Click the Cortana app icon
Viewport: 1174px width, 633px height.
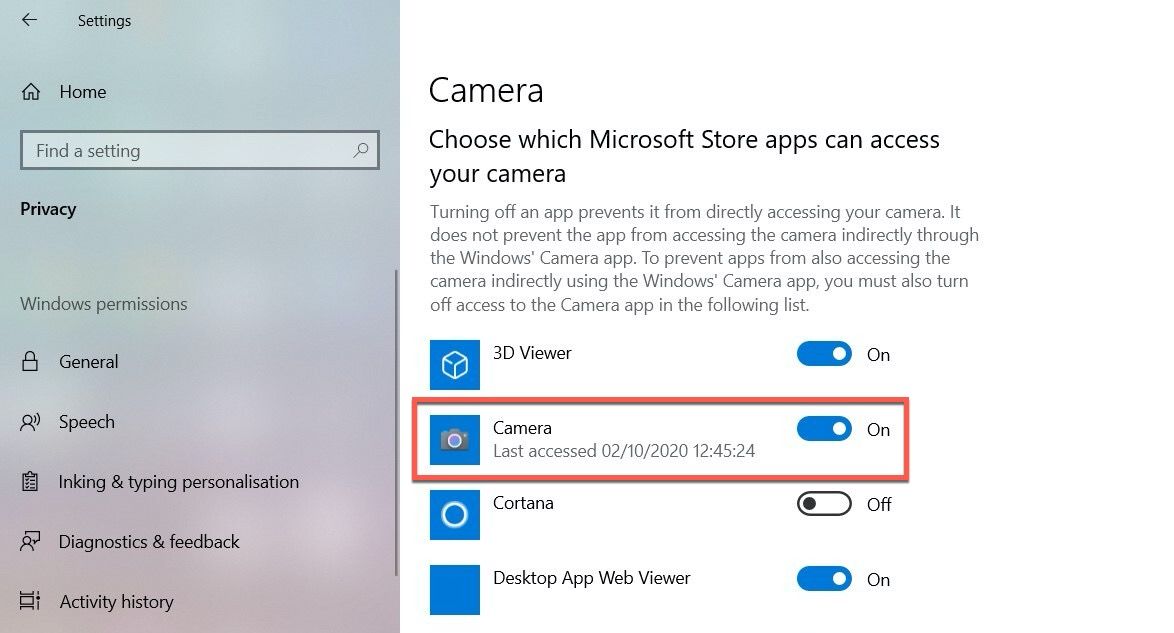pyautogui.click(x=455, y=515)
